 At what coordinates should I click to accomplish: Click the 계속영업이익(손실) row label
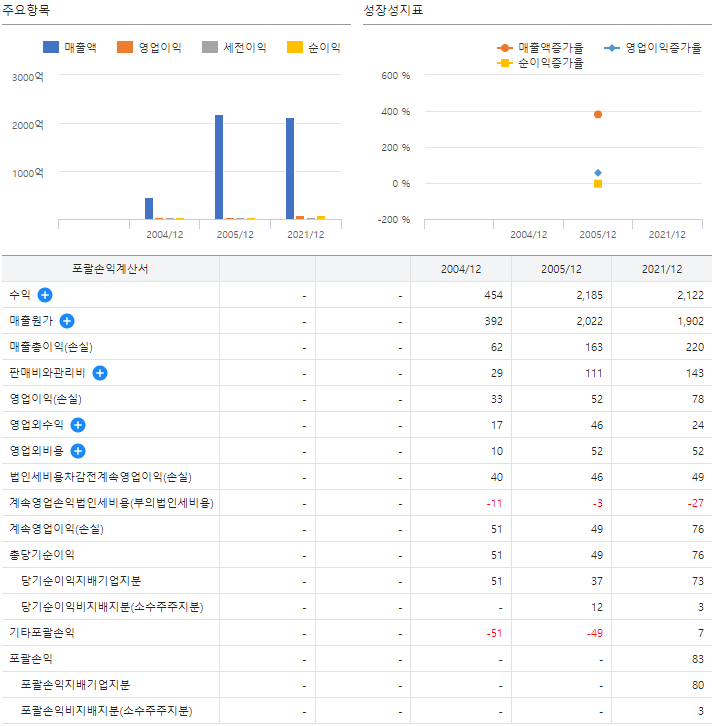click(56, 528)
